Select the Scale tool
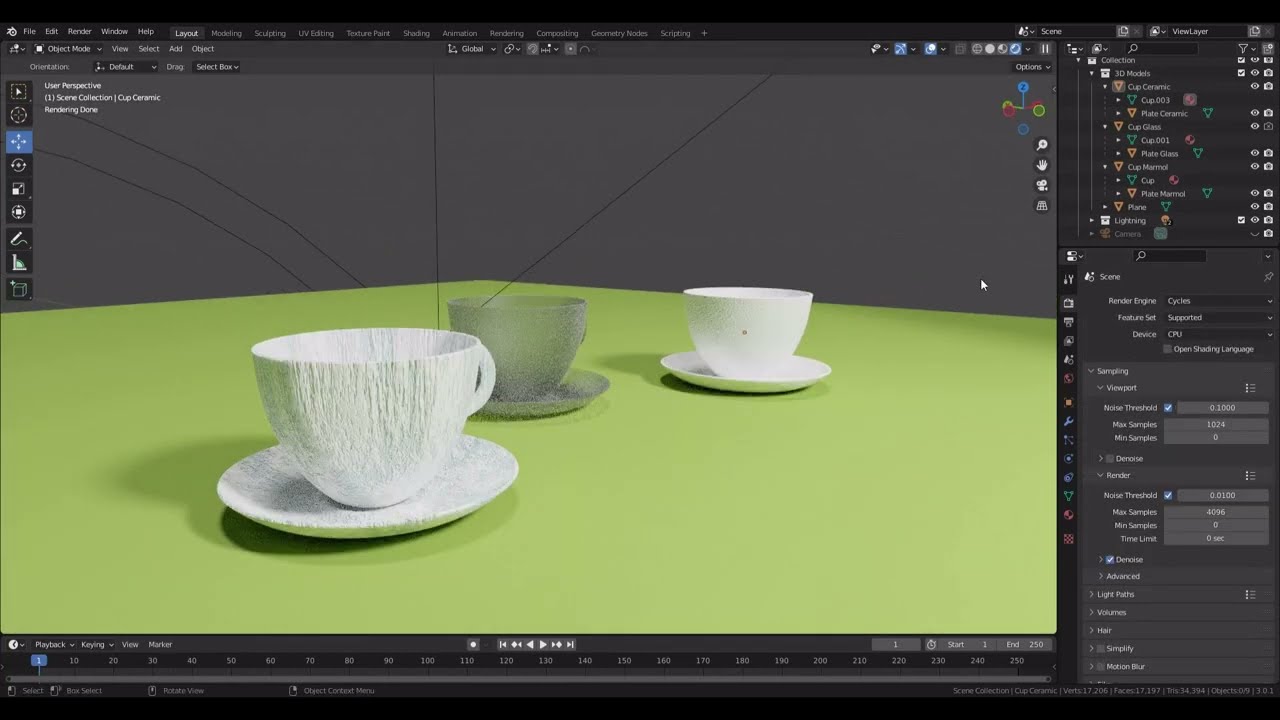The height and width of the screenshot is (720, 1280). point(18,188)
